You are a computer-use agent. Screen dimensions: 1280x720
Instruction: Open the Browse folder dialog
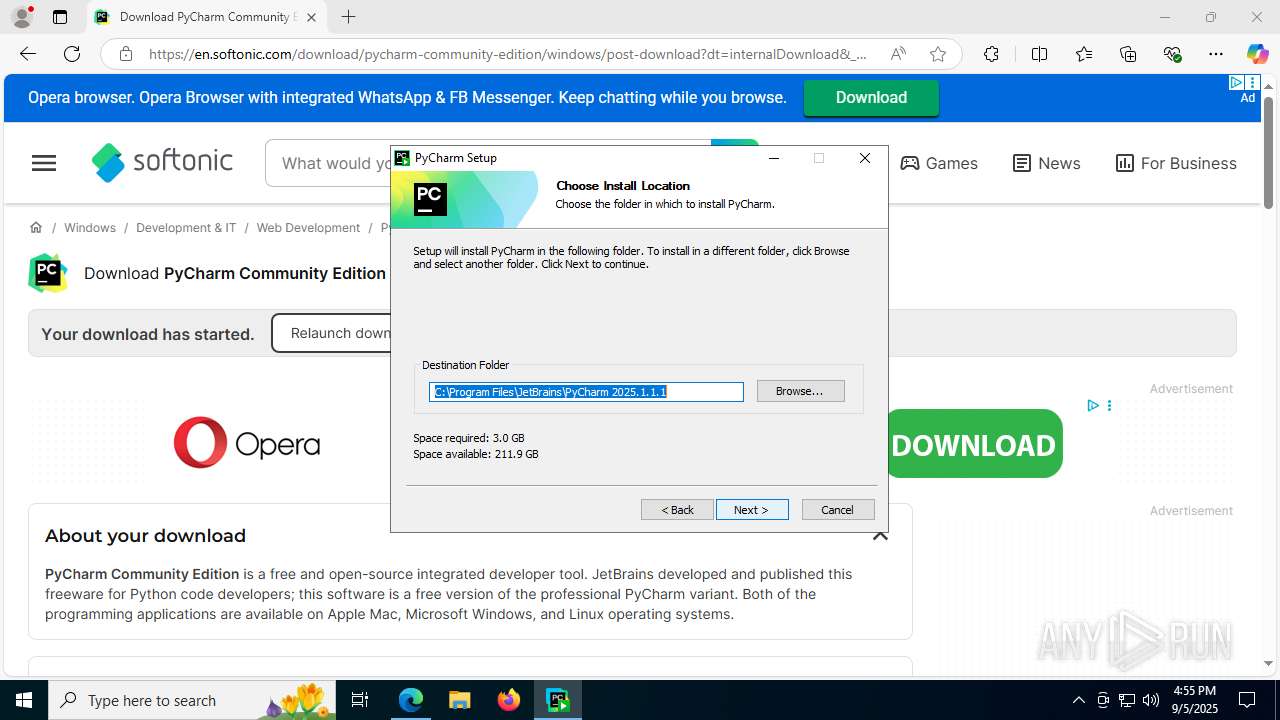[800, 391]
